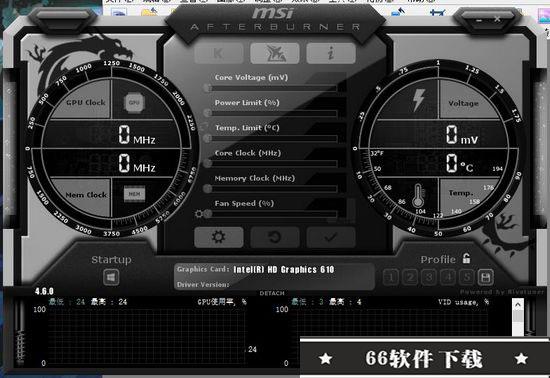Viewport: 550px width, 378px height.
Task: Reset settings with the circular arrow
Action: click(275, 237)
